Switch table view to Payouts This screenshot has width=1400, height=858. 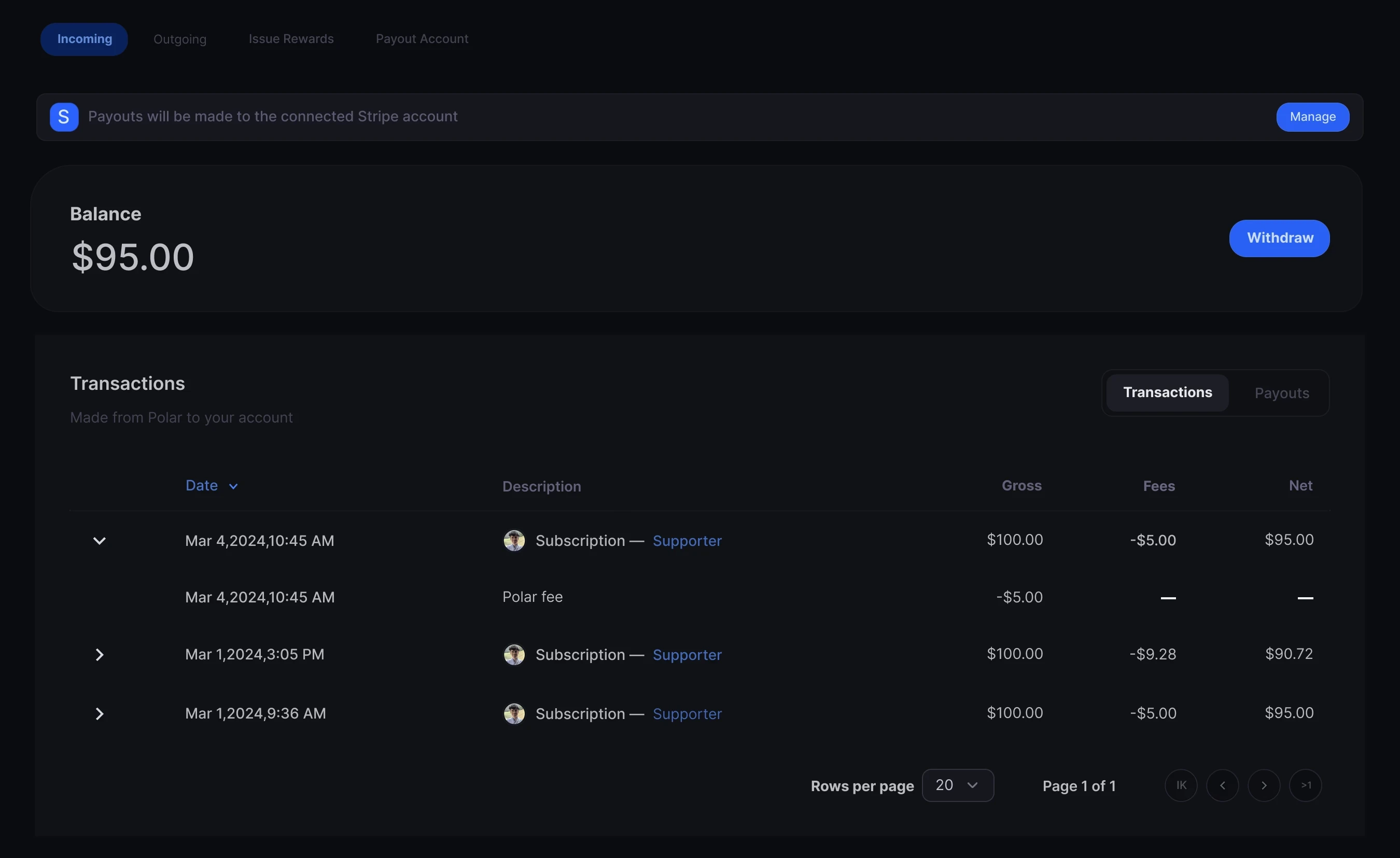pyautogui.click(x=1281, y=393)
